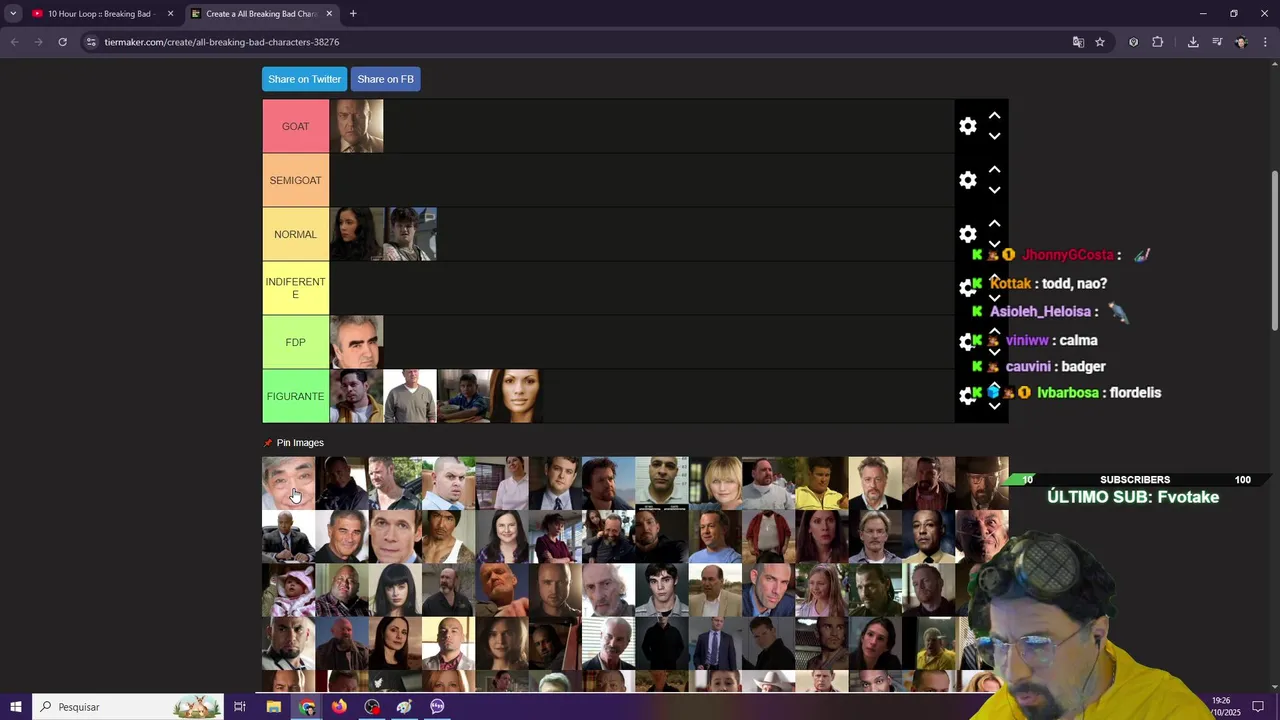Viewport: 1280px width, 720px height.
Task: Open the painter palette app in taskbar
Action: [x=404, y=707]
